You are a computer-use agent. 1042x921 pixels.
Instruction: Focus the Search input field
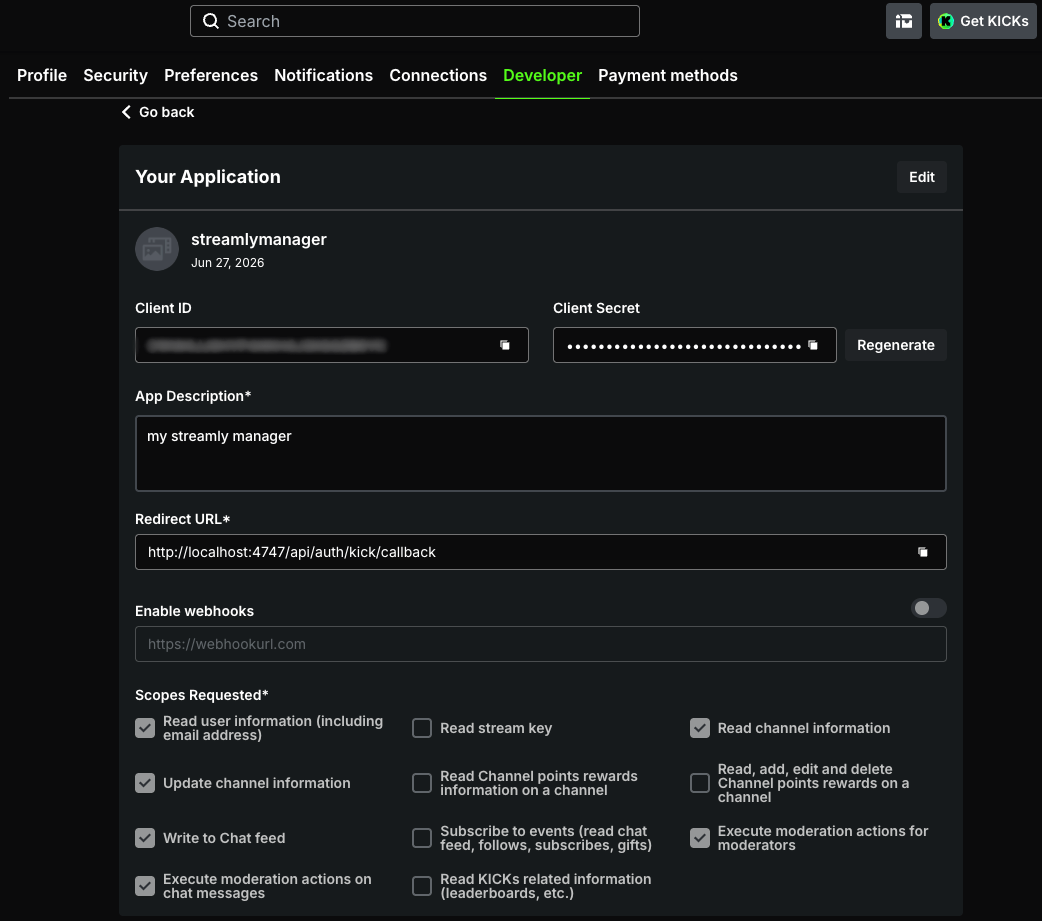(x=415, y=21)
